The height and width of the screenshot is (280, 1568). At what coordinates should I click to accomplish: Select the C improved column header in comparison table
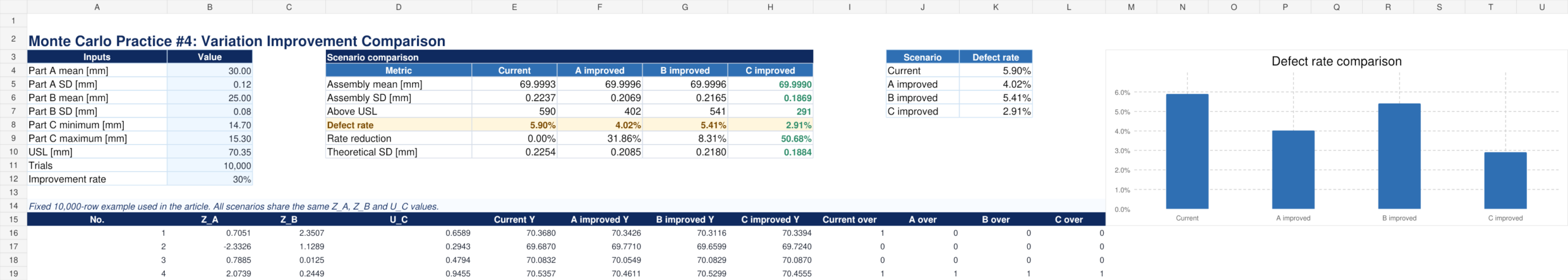(x=770, y=70)
